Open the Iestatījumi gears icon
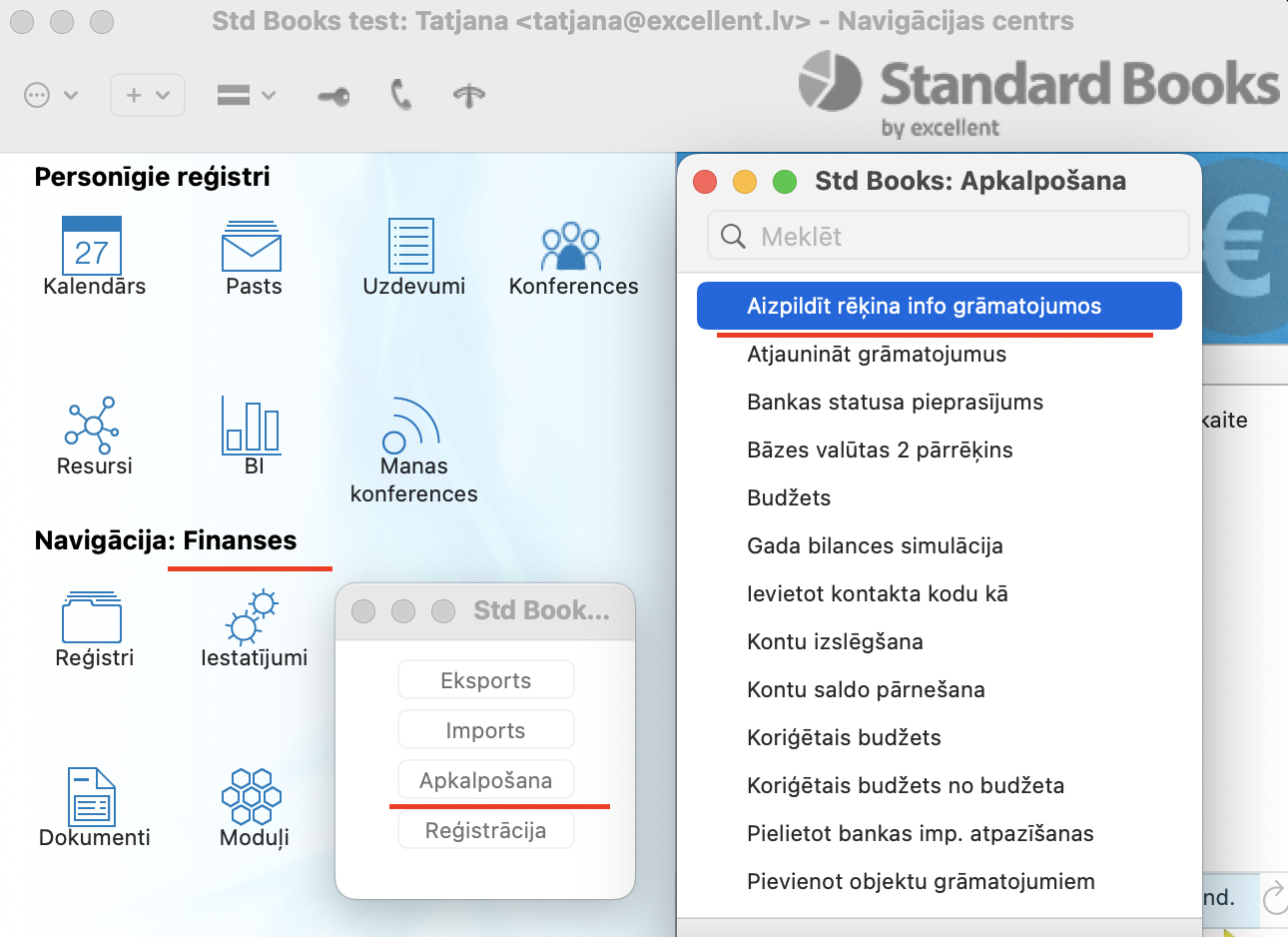This screenshot has height=937, width=1288. pyautogui.click(x=252, y=615)
